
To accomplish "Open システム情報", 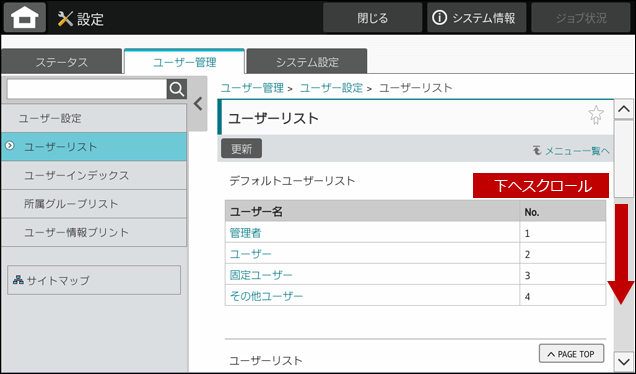I will [x=477, y=18].
